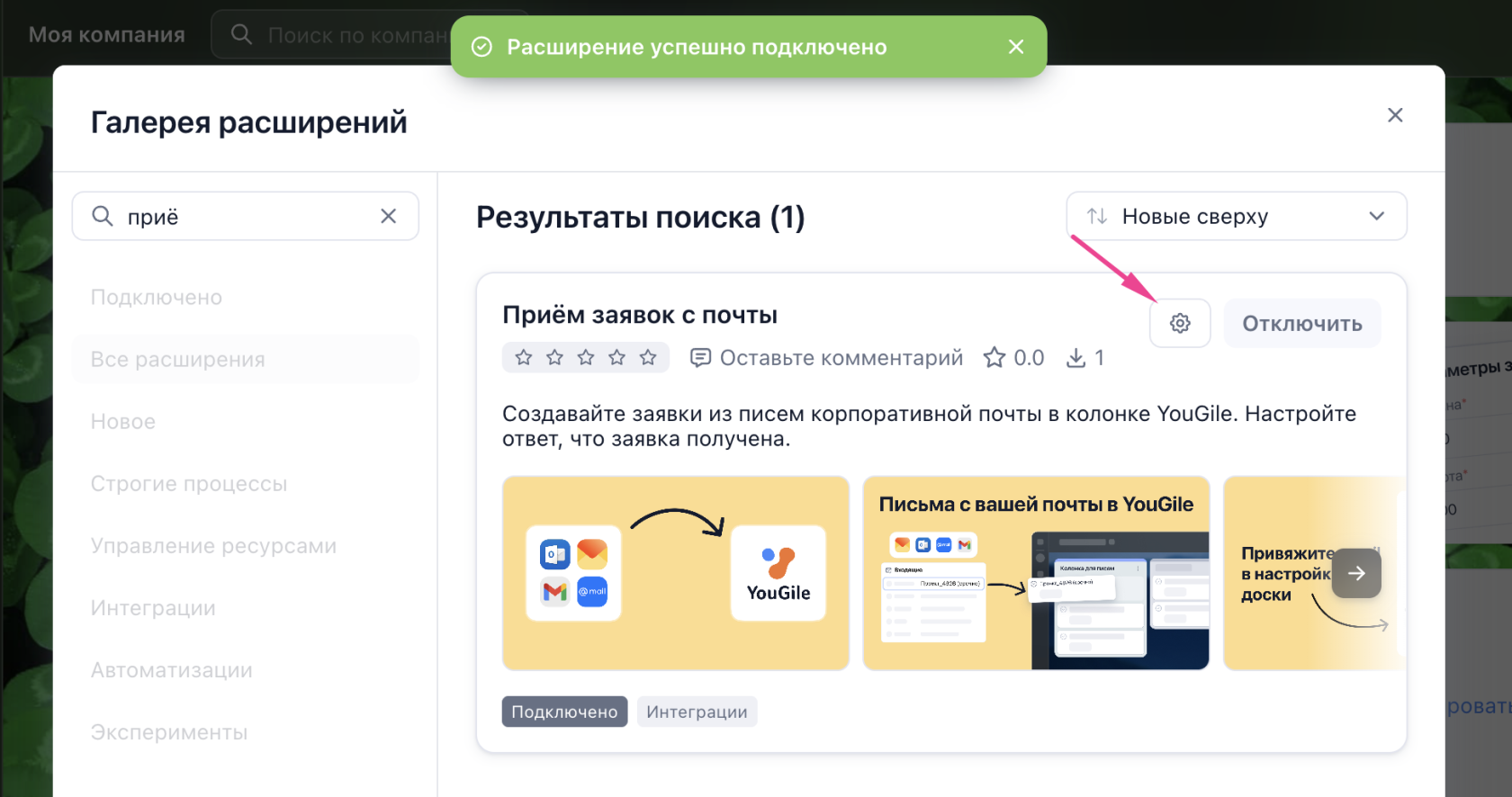Open the "Письма с вашей почты" thumbnail
Screen dimensions: 1512x797
coord(1035,573)
